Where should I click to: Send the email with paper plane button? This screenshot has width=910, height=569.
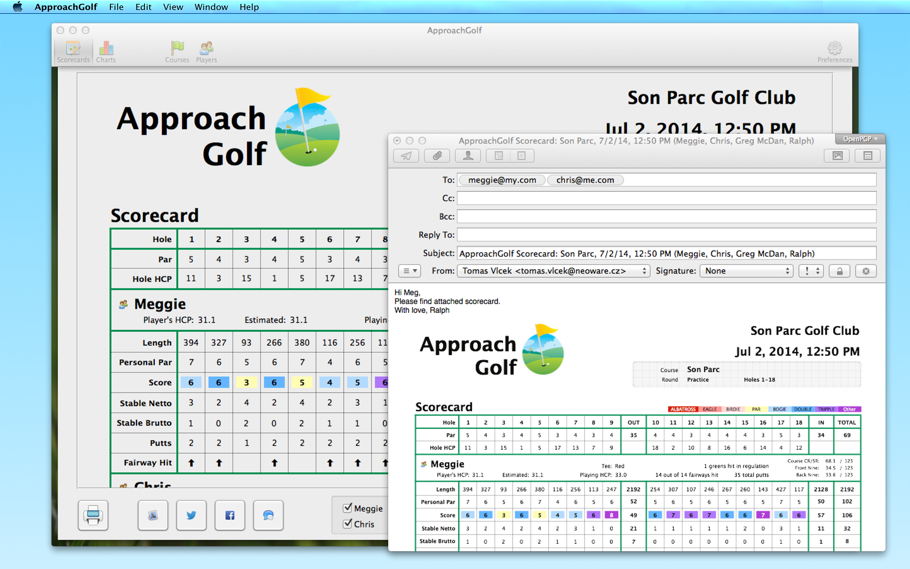click(x=406, y=156)
